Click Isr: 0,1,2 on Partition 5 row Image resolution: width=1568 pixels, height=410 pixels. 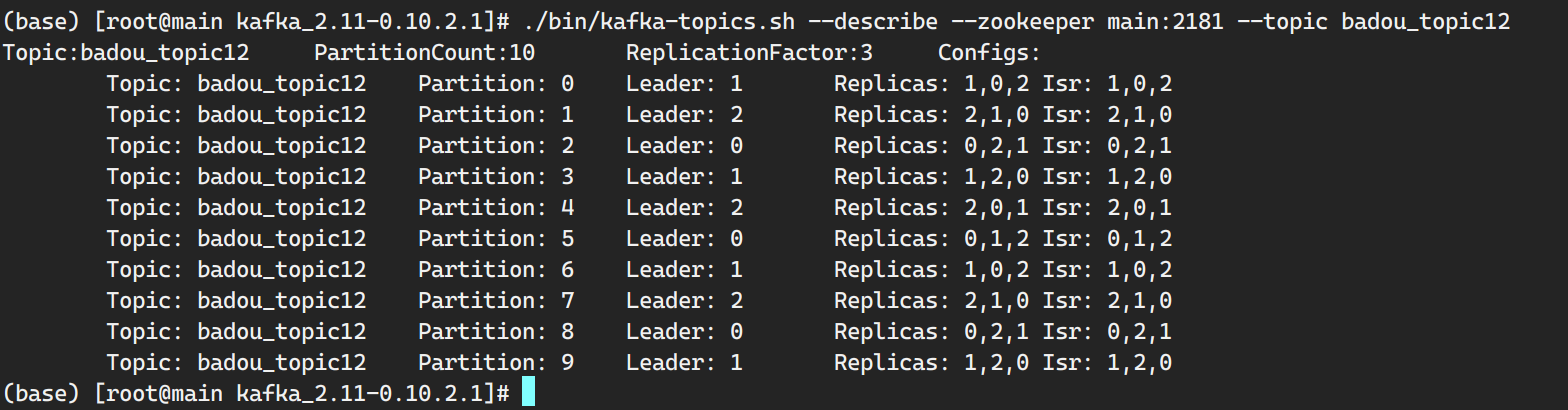pos(1107,238)
